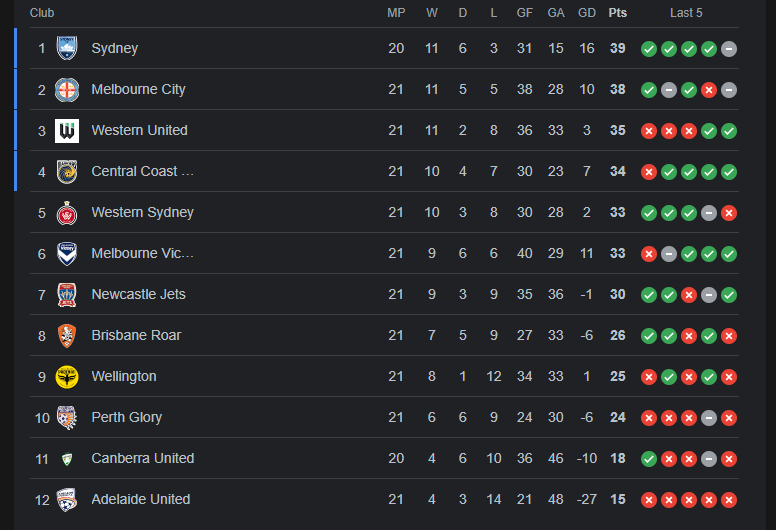
Task: Click Western United's latest win checkmark
Action: tap(729, 130)
